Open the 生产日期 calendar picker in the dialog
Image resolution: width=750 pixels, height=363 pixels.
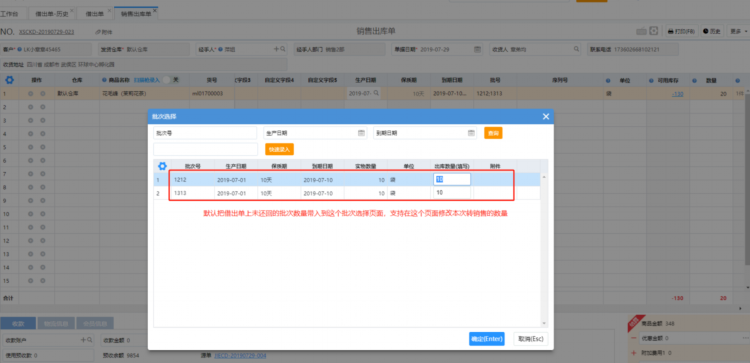[x=362, y=133]
